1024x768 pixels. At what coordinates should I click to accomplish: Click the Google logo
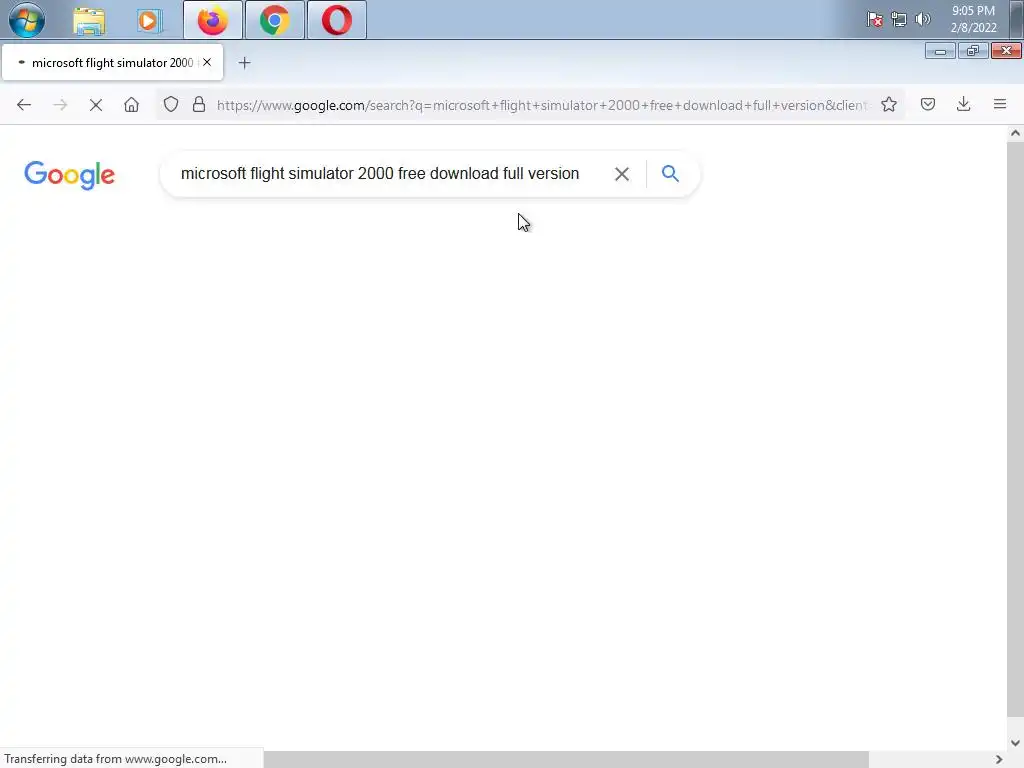pyautogui.click(x=69, y=174)
